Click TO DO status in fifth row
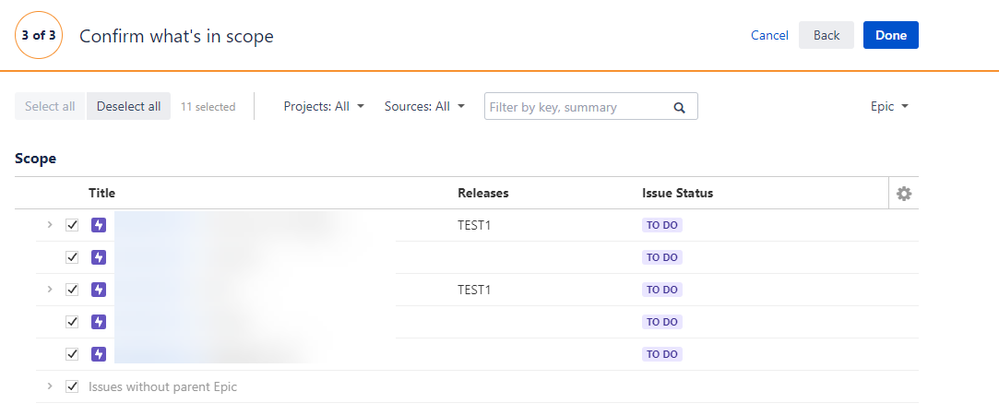Image resolution: width=999 pixels, height=415 pixels. click(x=662, y=354)
